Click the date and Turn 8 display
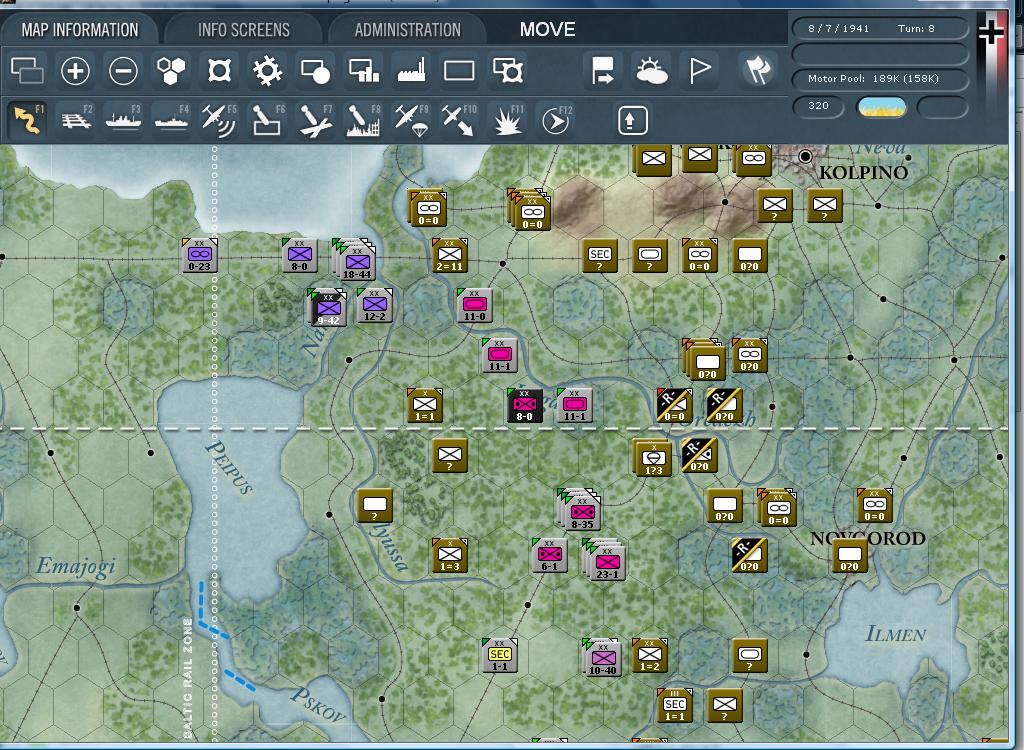The width and height of the screenshot is (1024, 750). pos(880,29)
